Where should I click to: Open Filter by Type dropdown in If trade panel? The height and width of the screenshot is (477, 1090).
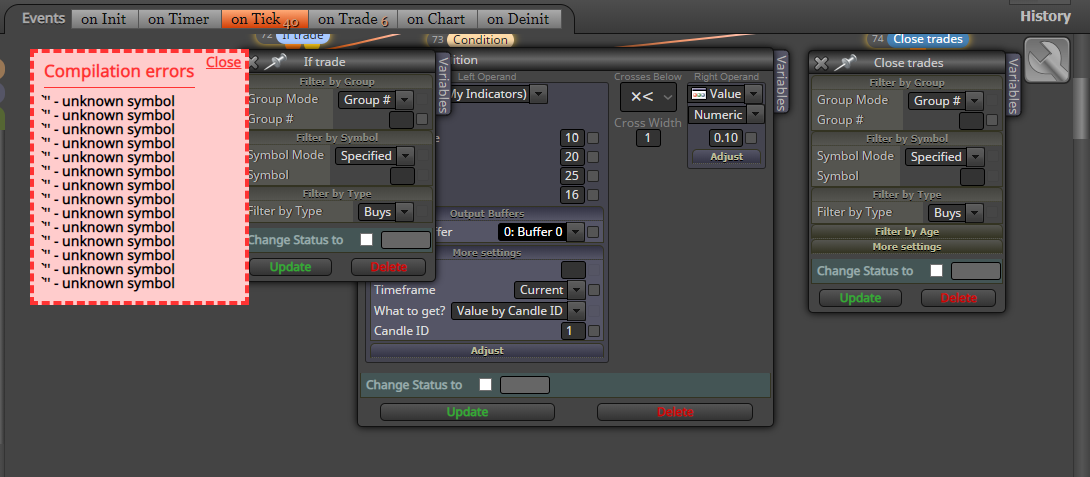386,211
